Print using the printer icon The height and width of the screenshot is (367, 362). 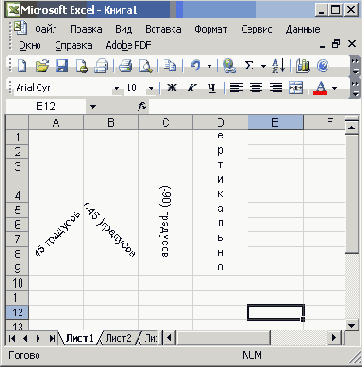[126, 65]
